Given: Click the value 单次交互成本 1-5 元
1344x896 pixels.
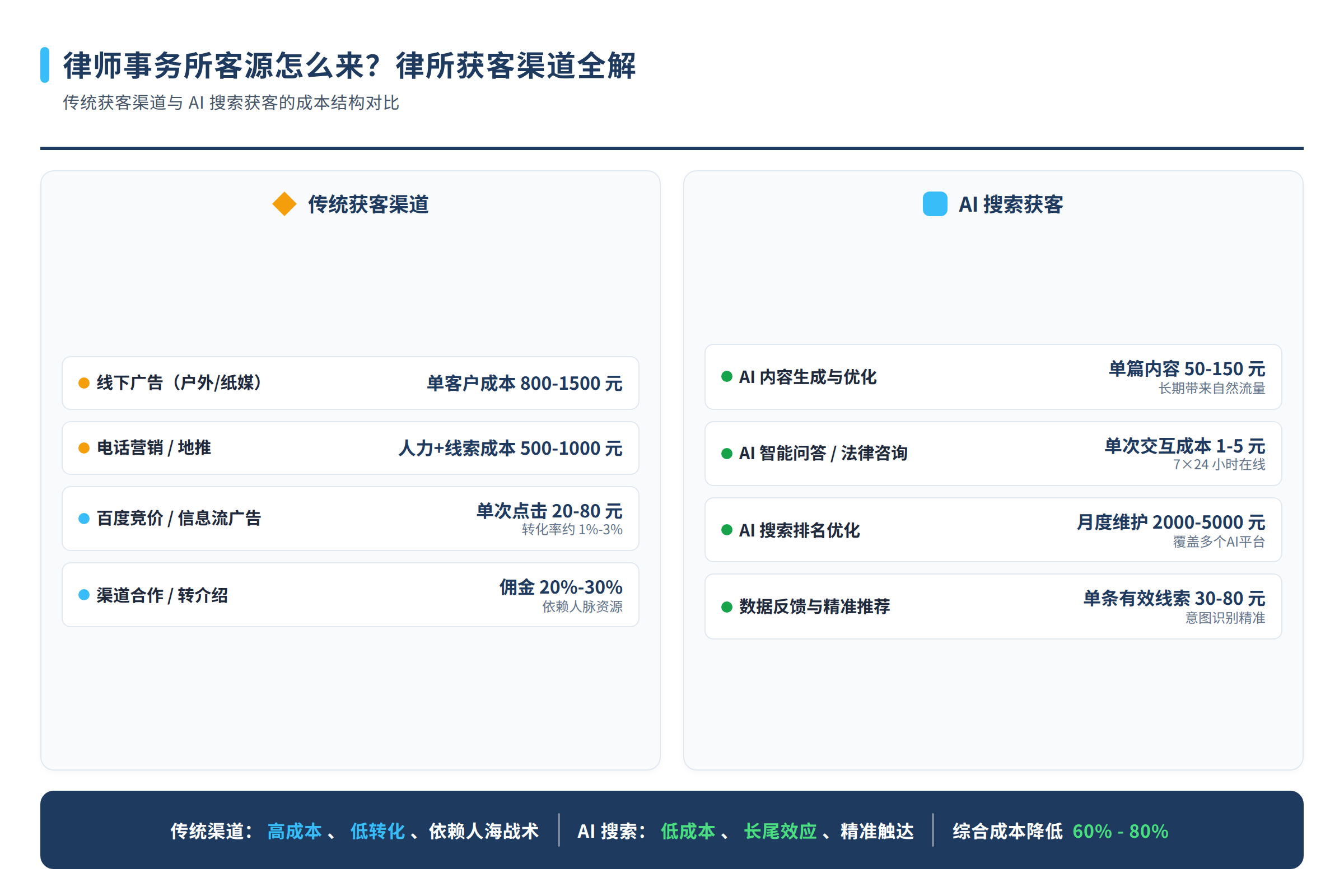Looking at the screenshot, I should point(1185,446).
